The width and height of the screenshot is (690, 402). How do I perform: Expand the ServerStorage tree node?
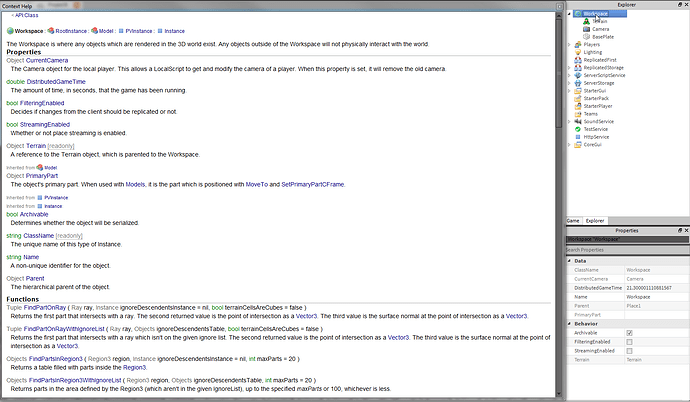(569, 83)
